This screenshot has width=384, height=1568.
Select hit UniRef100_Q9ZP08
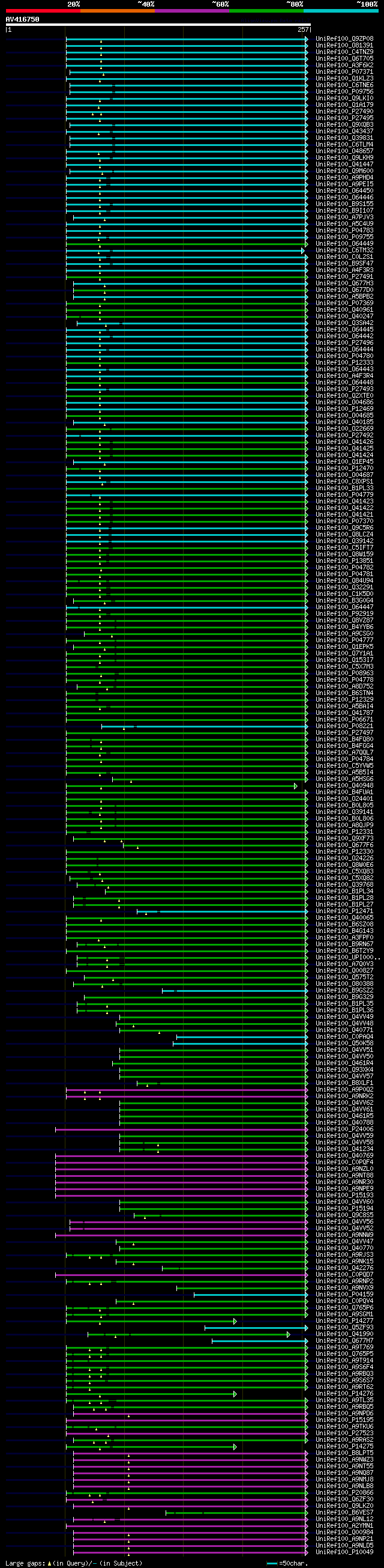click(344, 39)
